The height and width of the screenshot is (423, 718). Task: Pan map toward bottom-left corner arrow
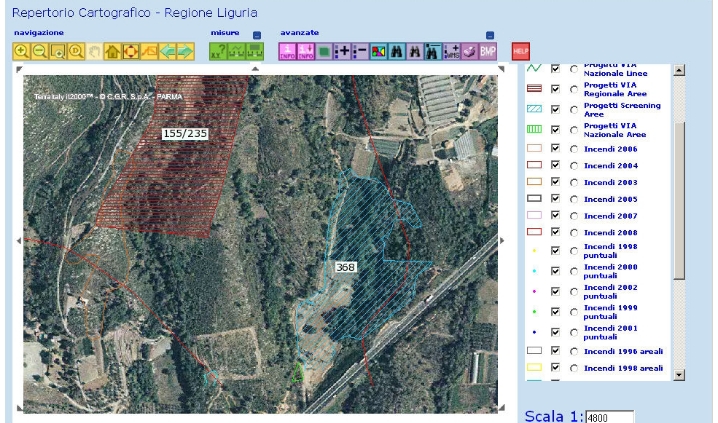(19, 407)
